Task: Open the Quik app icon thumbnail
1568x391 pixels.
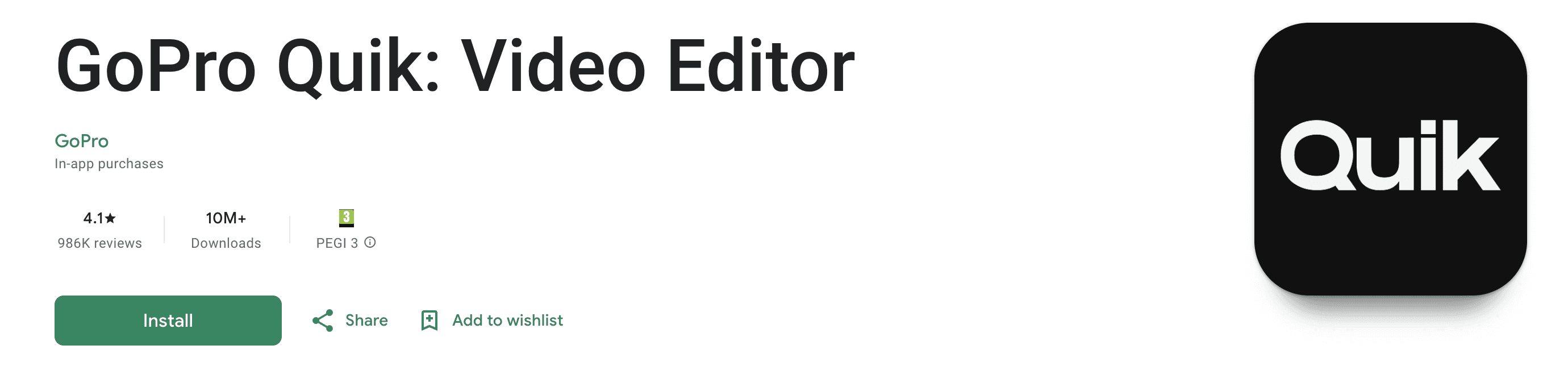Action: pyautogui.click(x=1390, y=159)
